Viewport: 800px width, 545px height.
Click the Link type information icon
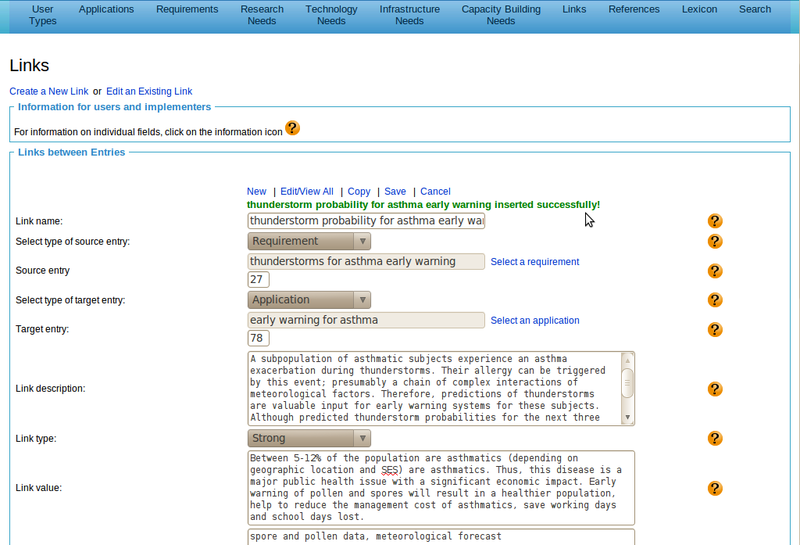pos(715,438)
